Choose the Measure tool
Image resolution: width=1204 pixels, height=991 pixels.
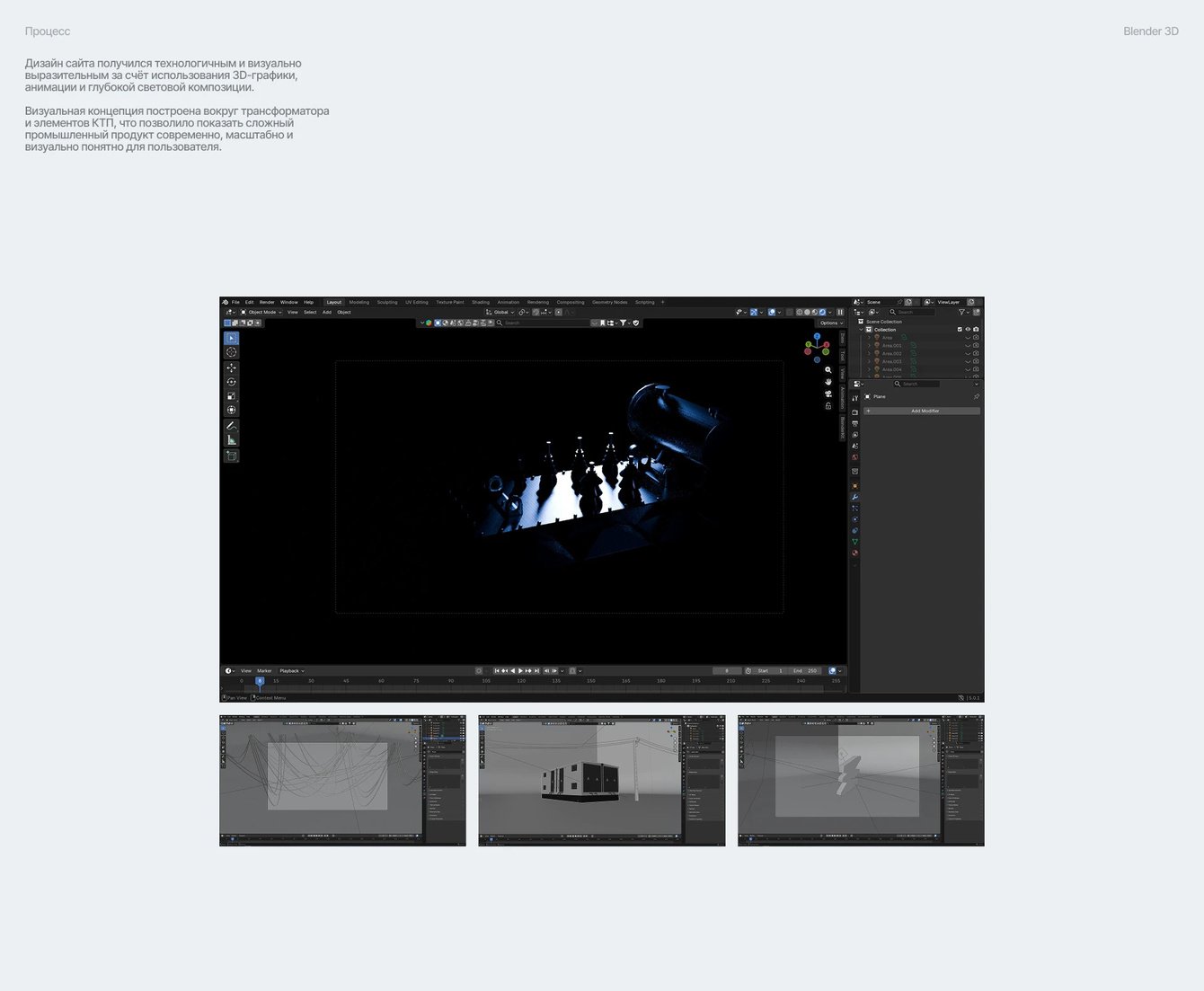(x=231, y=440)
